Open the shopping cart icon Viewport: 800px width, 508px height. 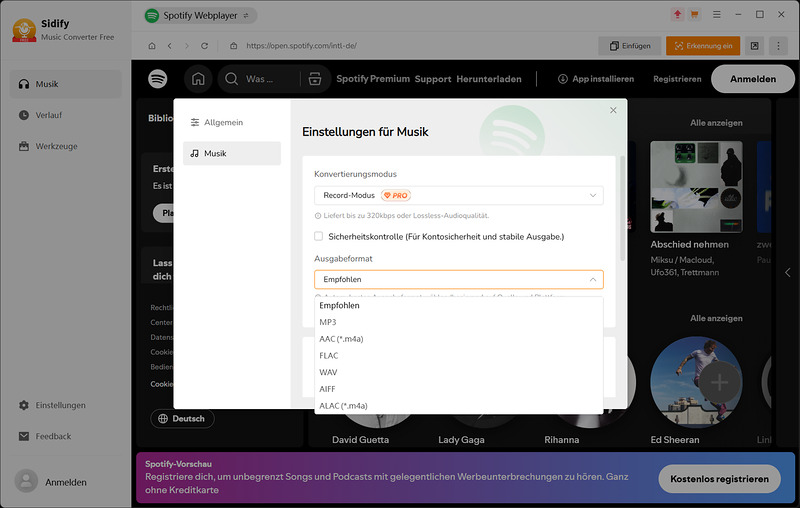point(694,15)
